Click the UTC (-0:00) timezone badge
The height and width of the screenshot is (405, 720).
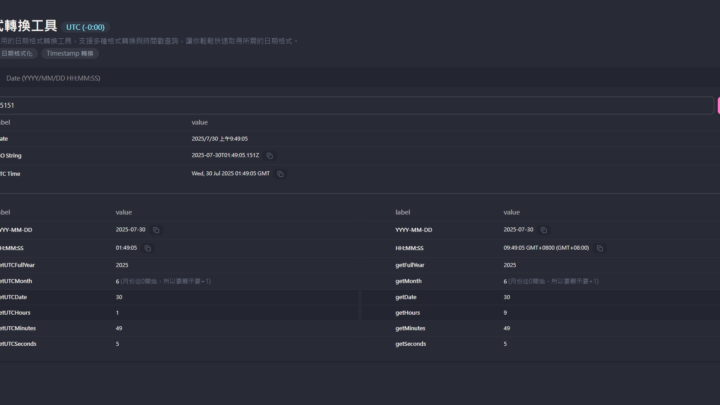84,27
